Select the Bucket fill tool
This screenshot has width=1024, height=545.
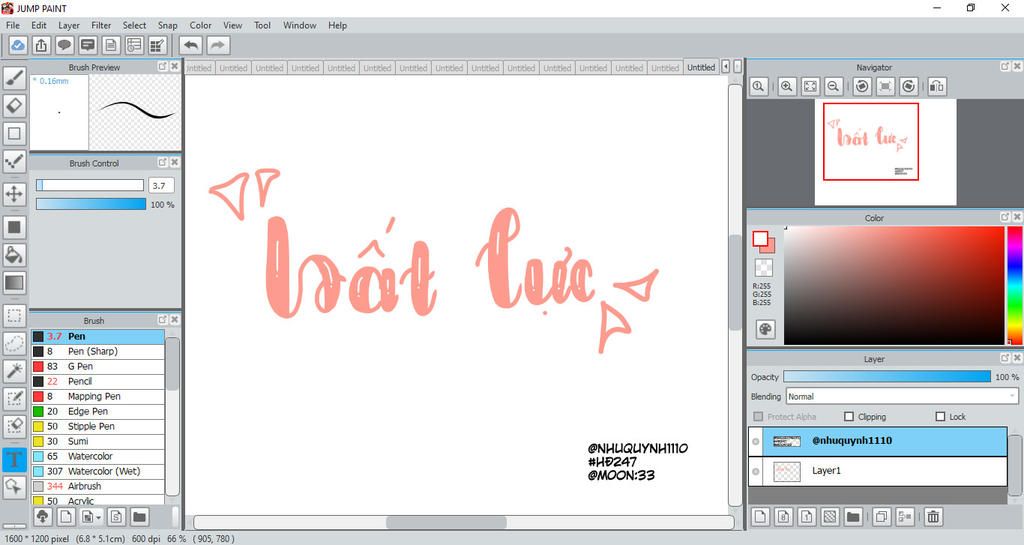click(x=14, y=255)
